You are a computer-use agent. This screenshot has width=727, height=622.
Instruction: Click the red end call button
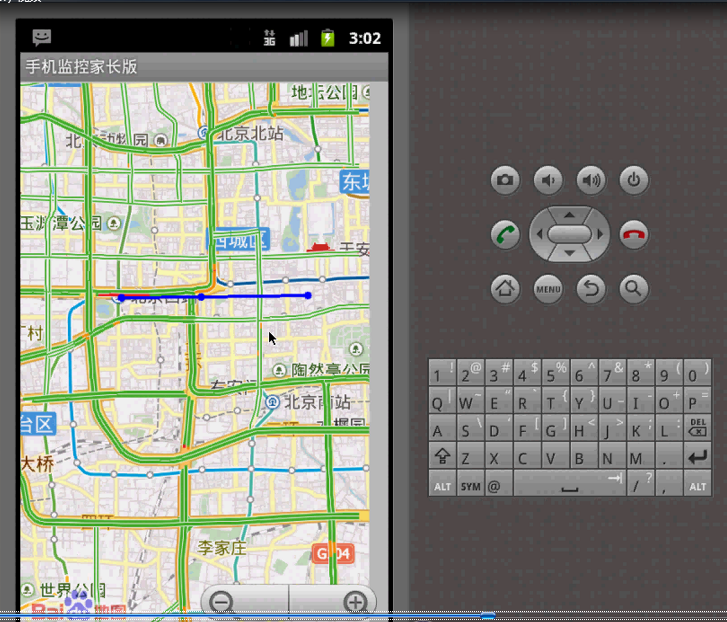634,235
